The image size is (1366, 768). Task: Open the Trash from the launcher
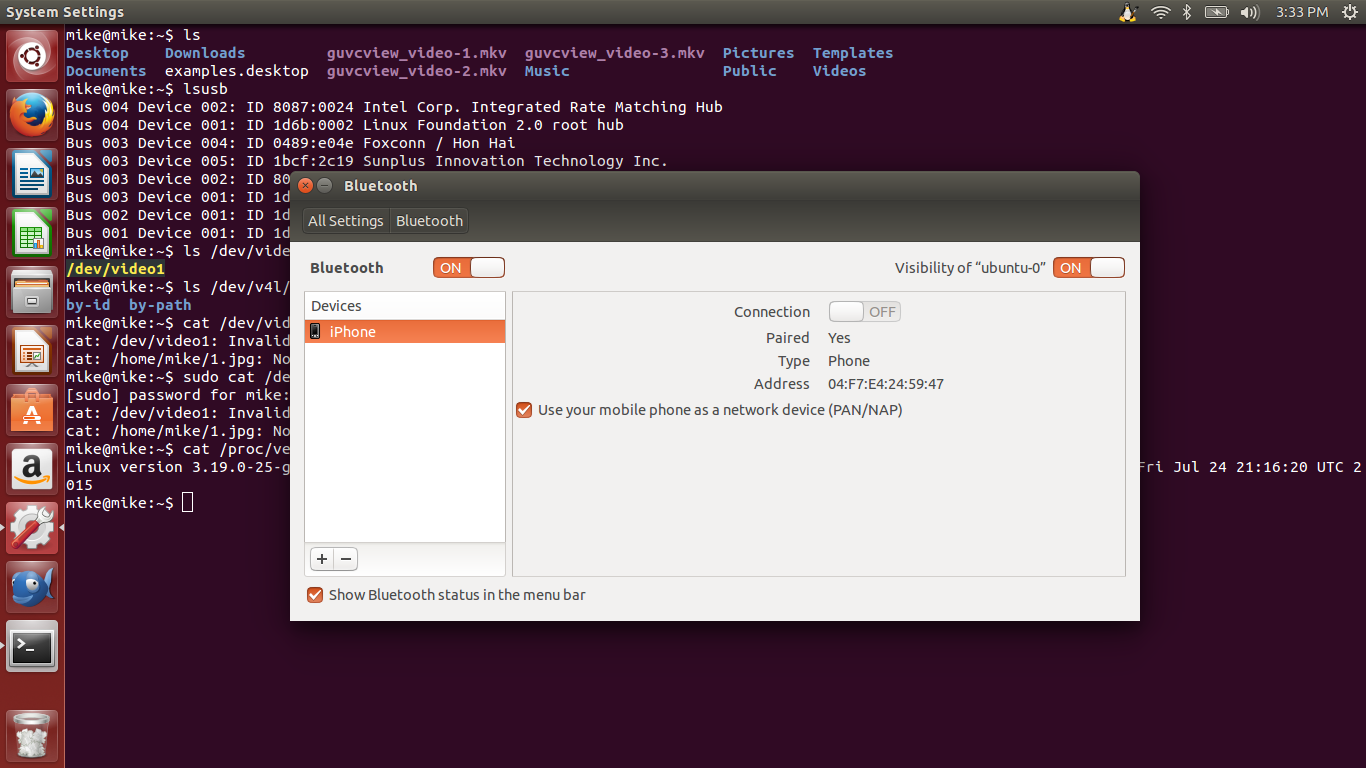click(x=33, y=736)
